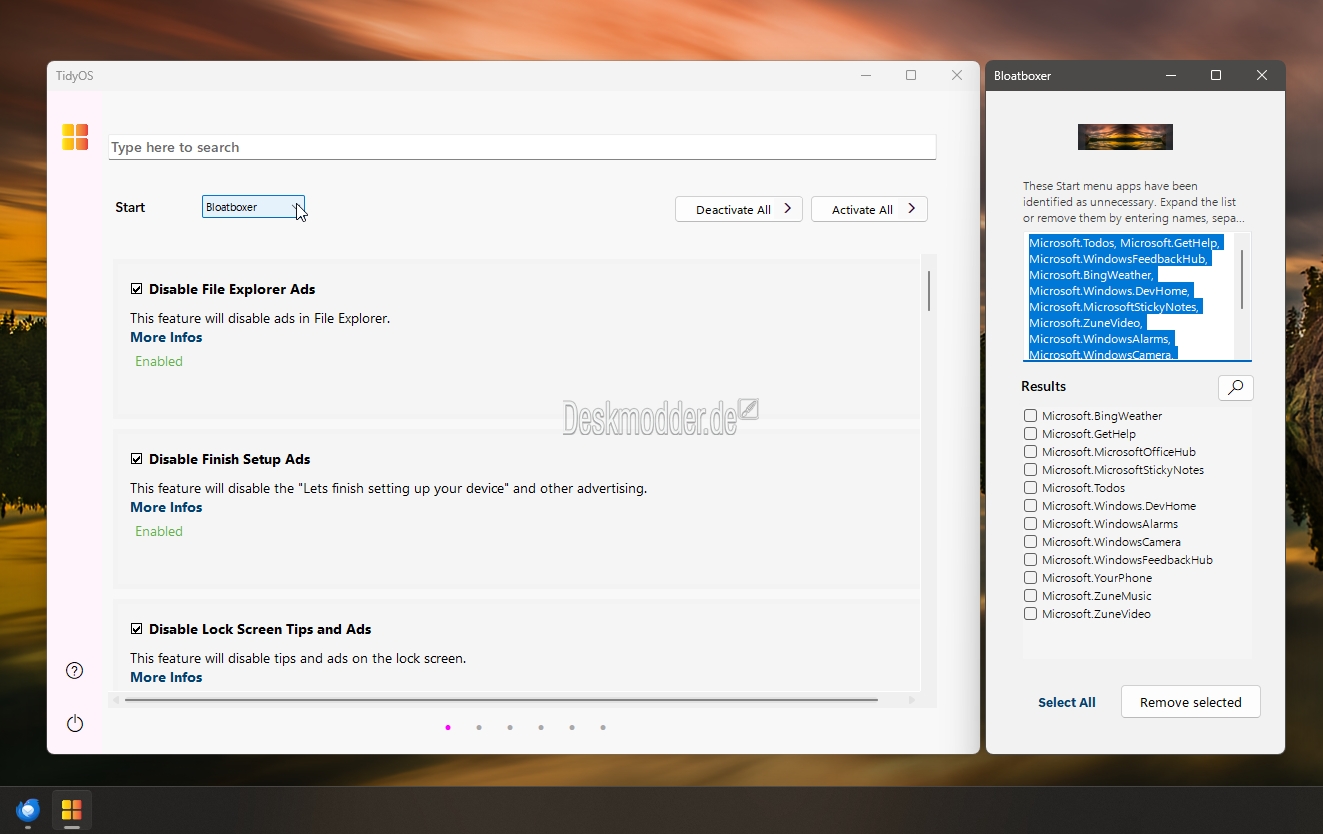Click the scrollbar in Bloatboxer app names box
Screen dimensions: 1323x834
[1242, 279]
